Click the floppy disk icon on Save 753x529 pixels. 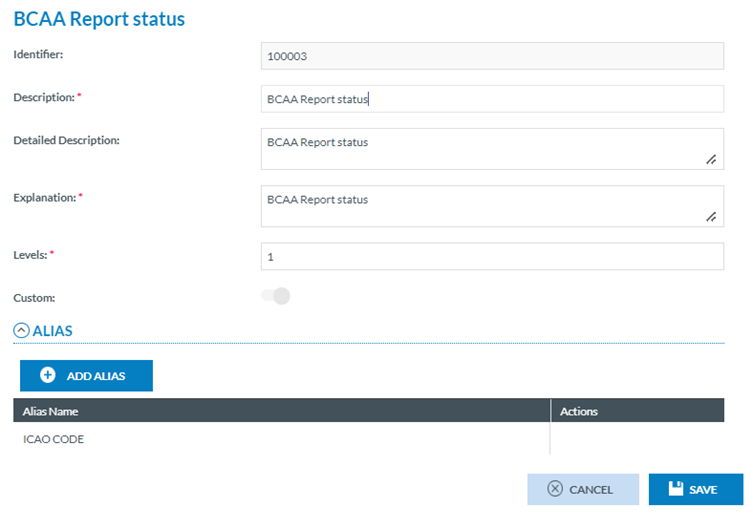676,489
